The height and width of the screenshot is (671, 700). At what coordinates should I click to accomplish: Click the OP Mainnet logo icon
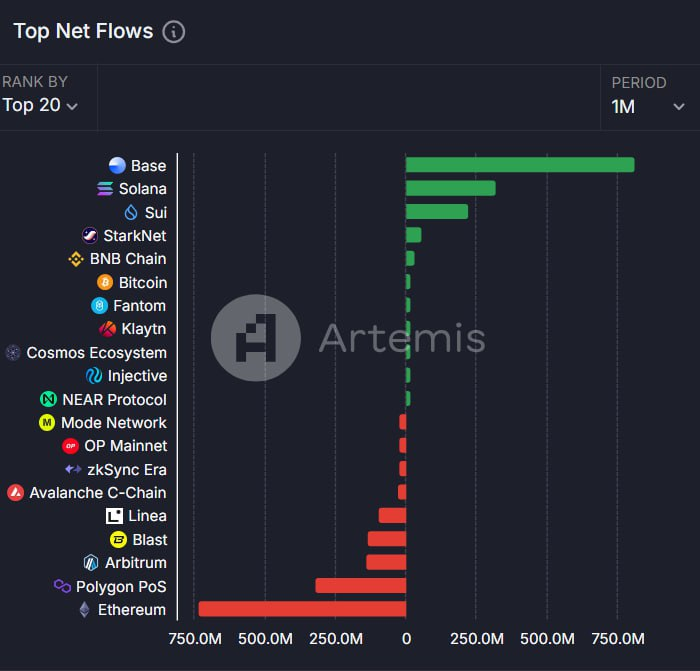click(70, 446)
